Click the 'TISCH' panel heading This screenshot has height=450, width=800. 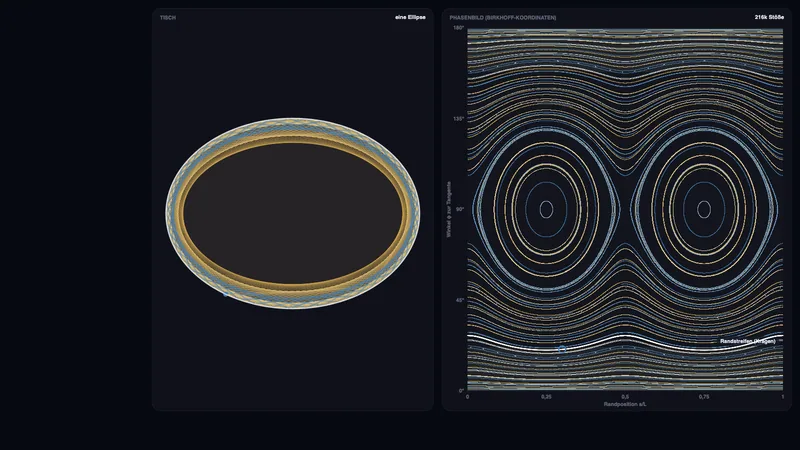[x=168, y=18]
